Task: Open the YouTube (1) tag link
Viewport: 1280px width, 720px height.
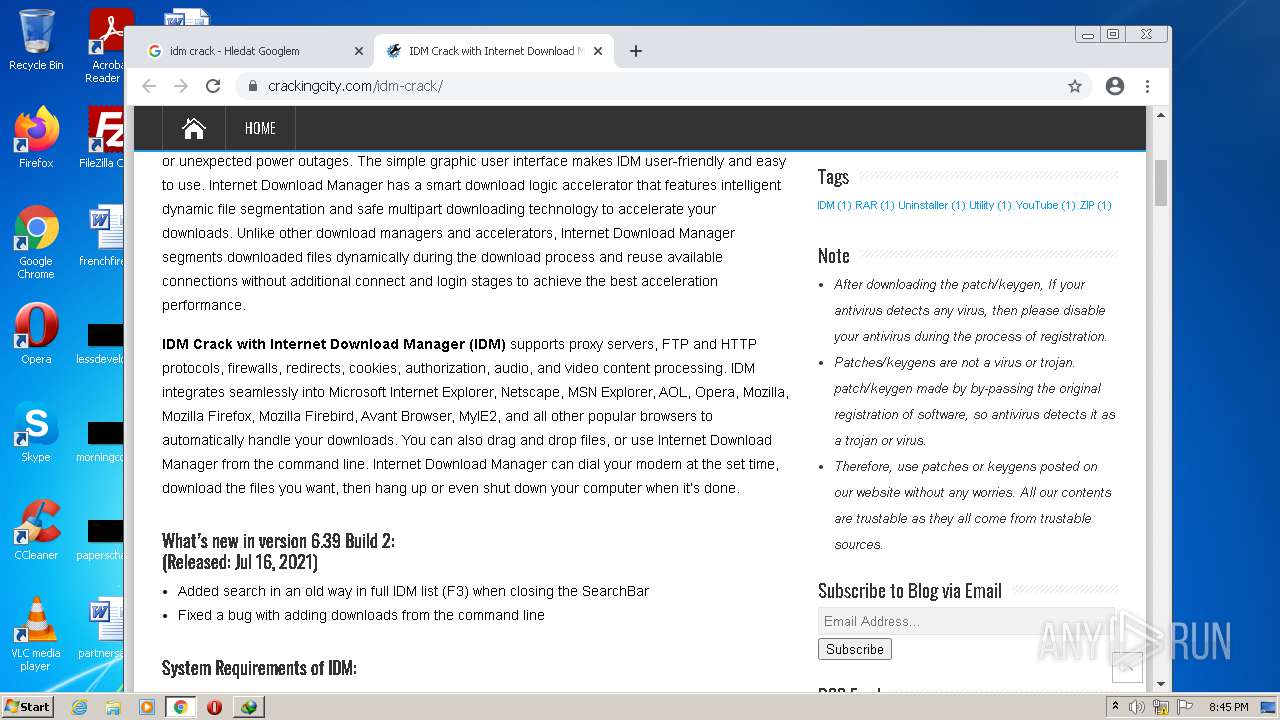Action: [1046, 205]
